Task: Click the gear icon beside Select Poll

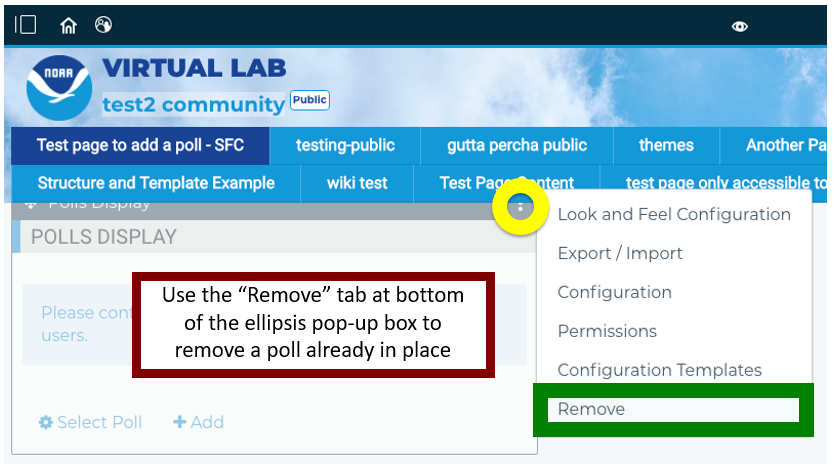Action: [x=46, y=422]
